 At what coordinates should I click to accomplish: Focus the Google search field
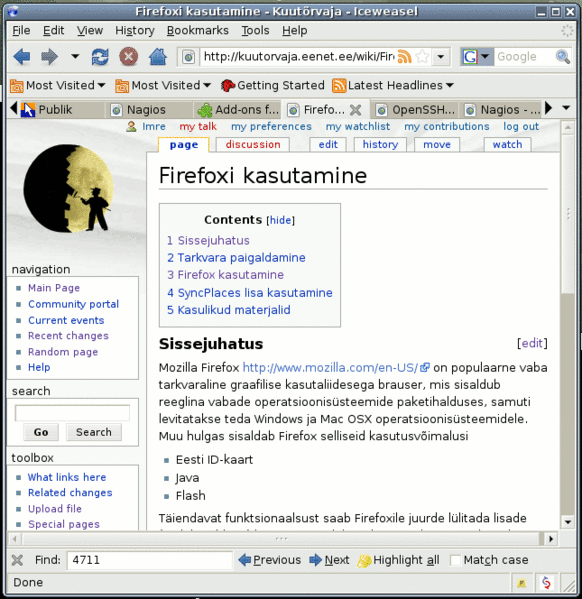[x=525, y=57]
